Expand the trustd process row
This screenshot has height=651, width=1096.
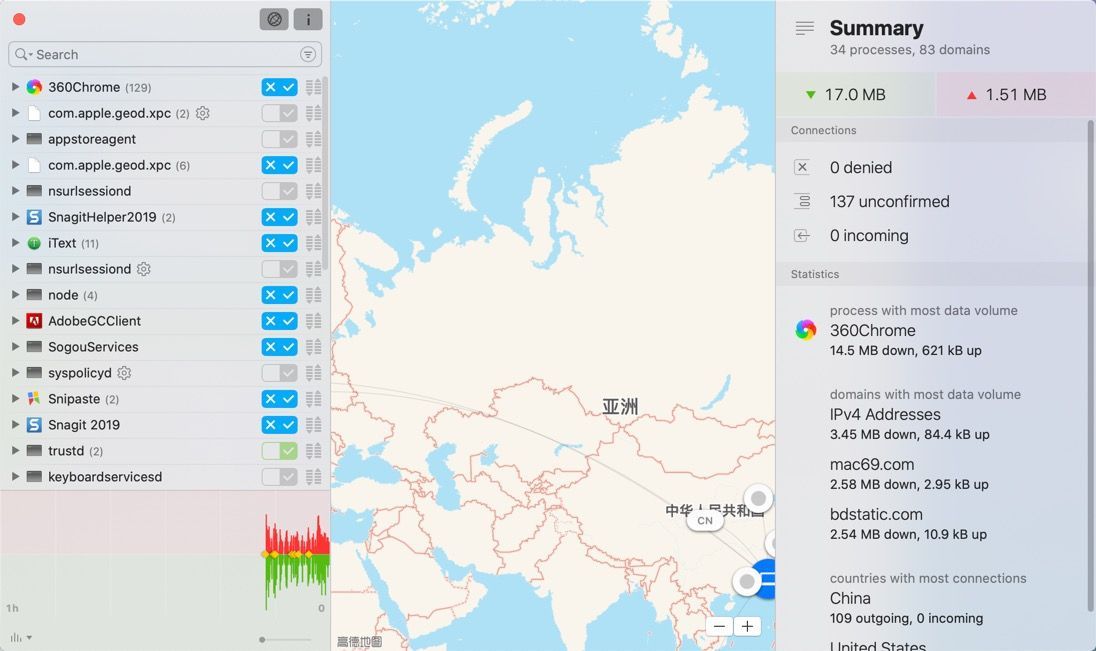15,450
